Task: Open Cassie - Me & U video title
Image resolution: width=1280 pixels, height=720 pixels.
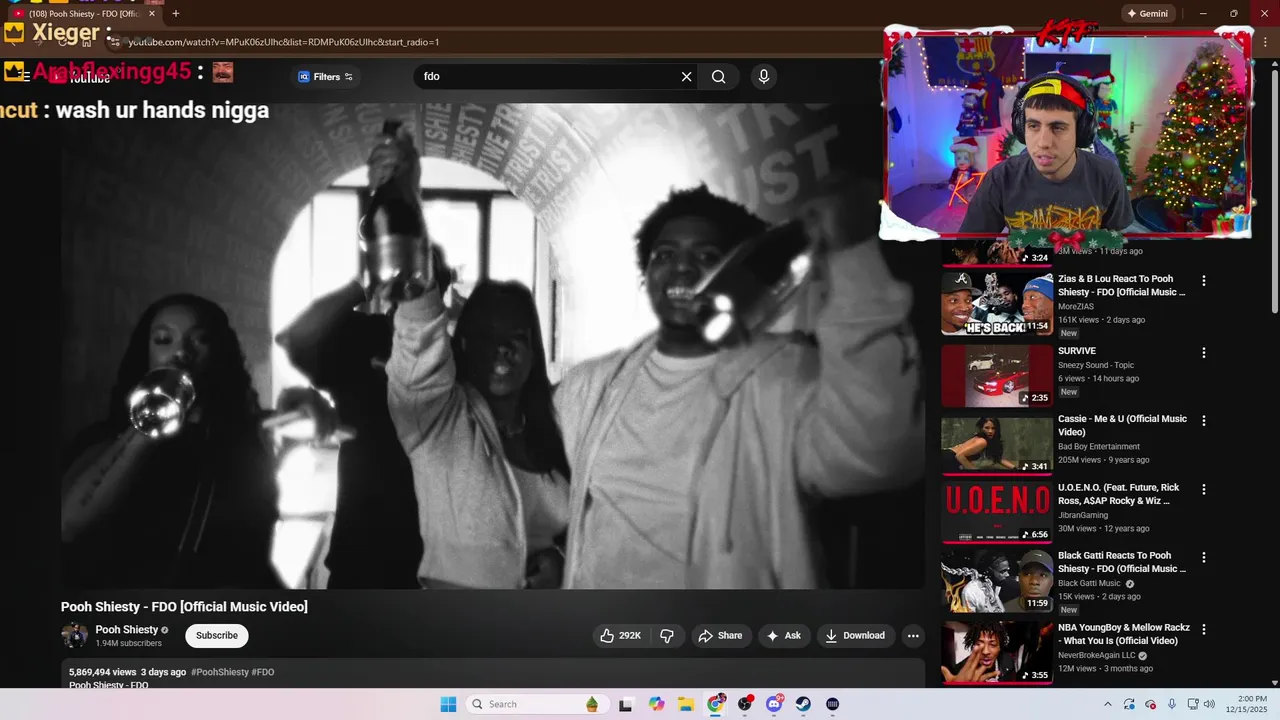Action: click(x=1122, y=425)
